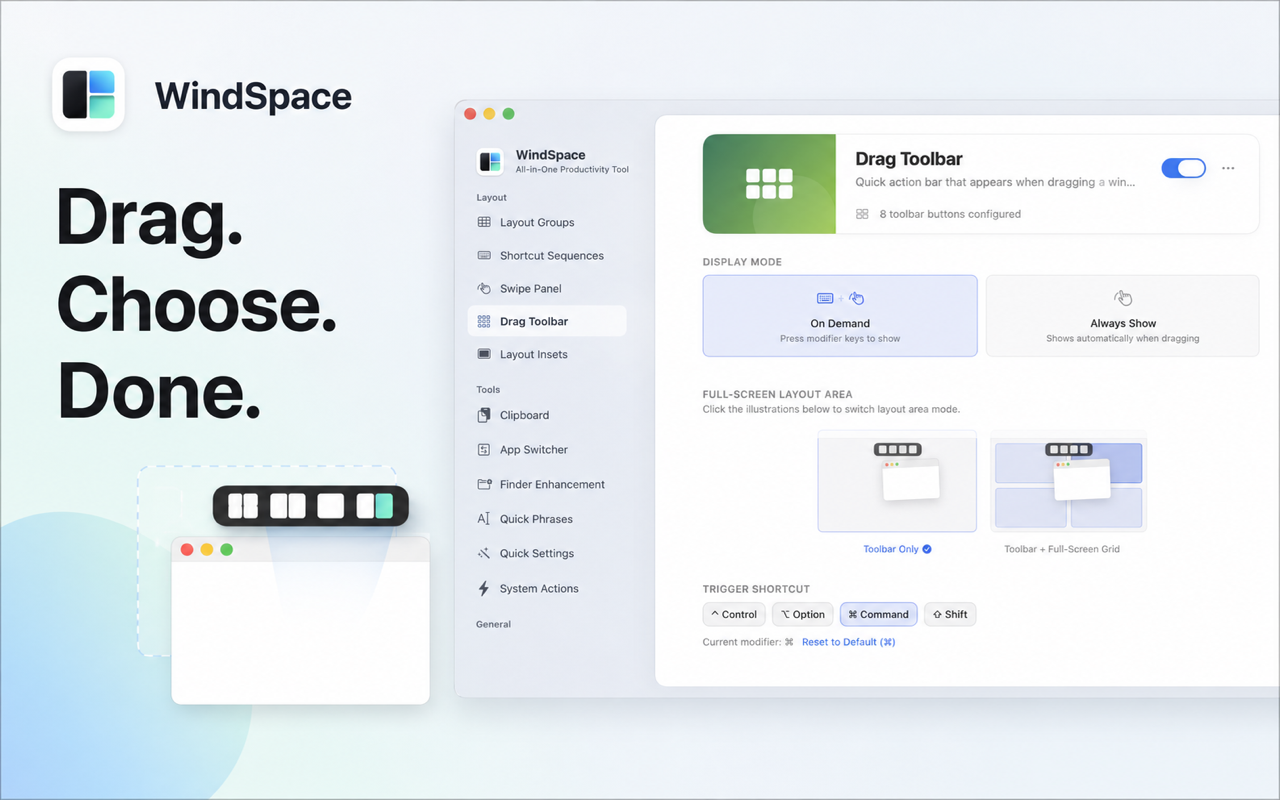Click the Layout Groups grid icon
Screen dimensions: 1280x800
484,222
